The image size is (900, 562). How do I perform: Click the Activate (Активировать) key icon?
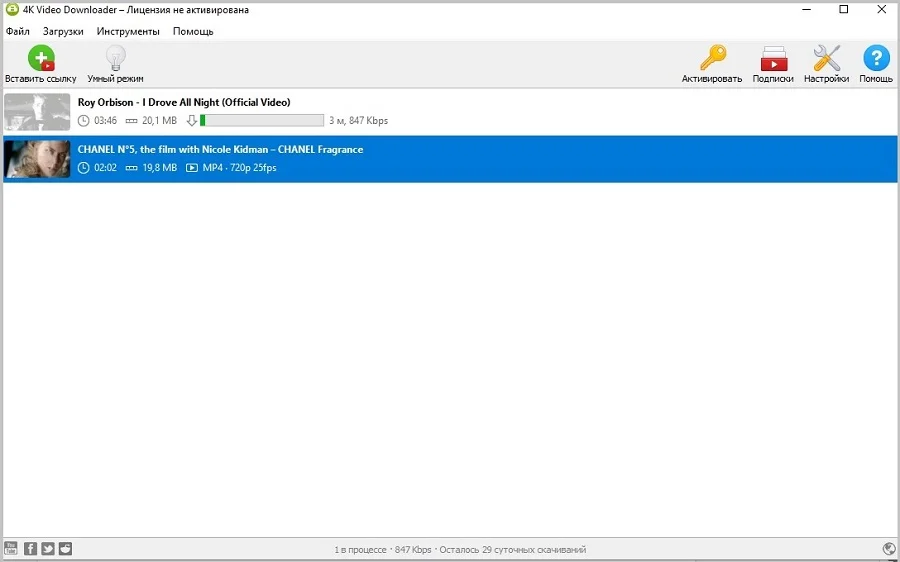pyautogui.click(x=712, y=59)
